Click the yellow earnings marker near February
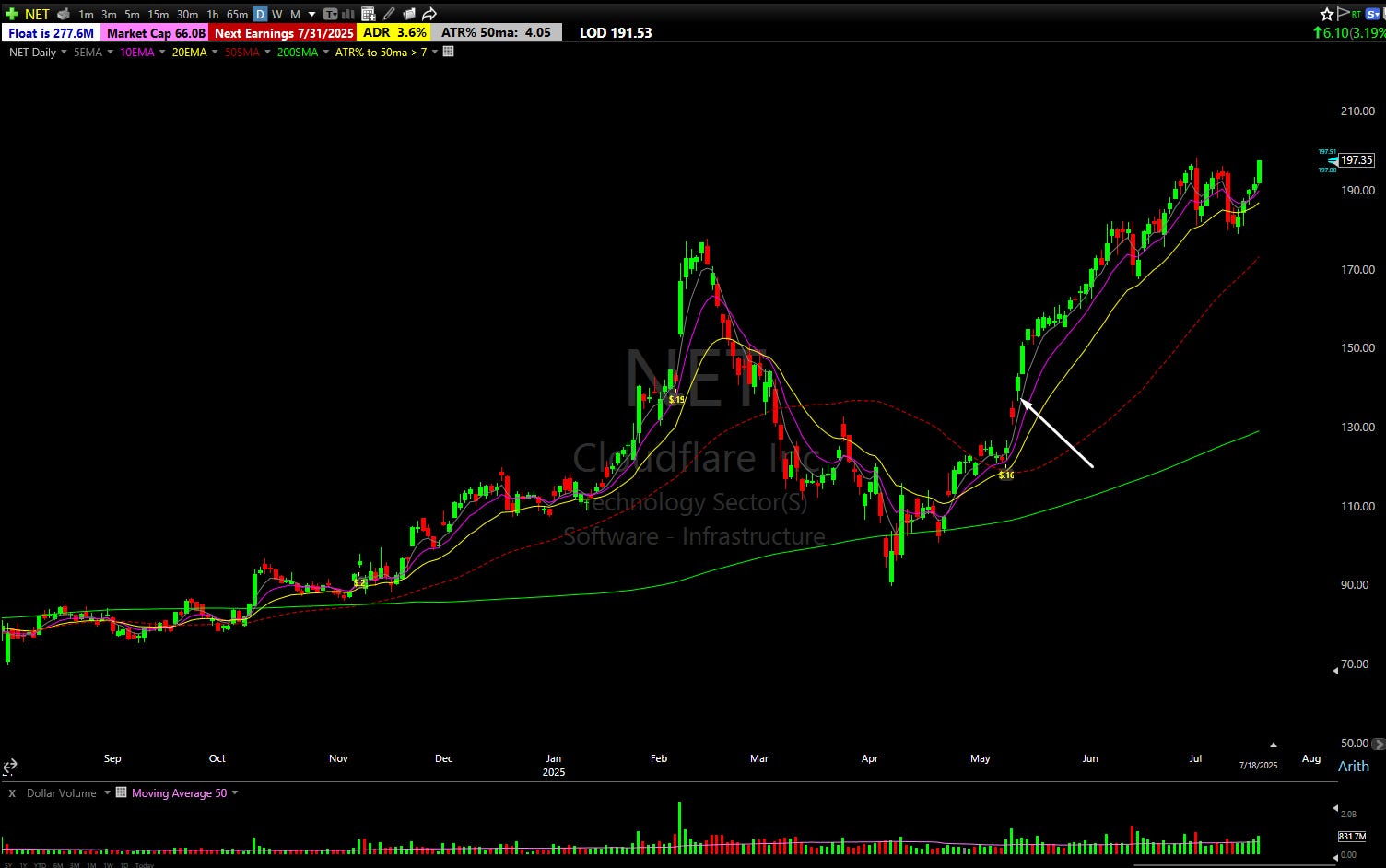This screenshot has height=868, width=1386. pos(676,400)
